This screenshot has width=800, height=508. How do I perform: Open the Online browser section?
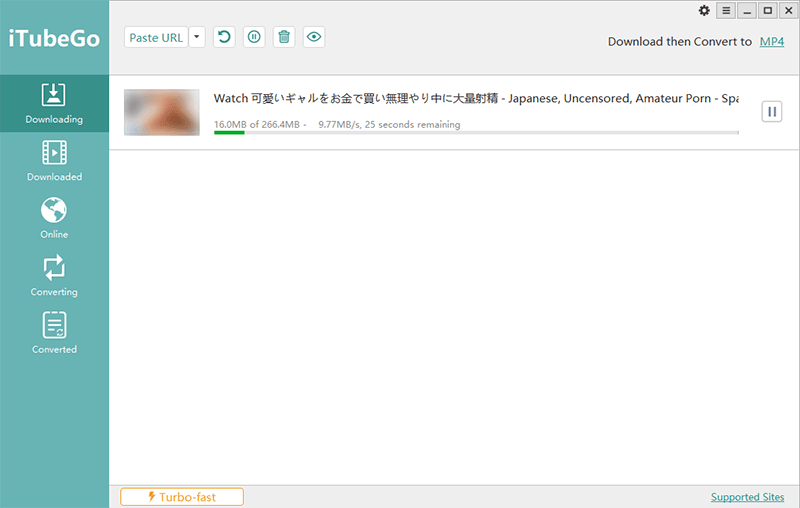pyautogui.click(x=54, y=218)
